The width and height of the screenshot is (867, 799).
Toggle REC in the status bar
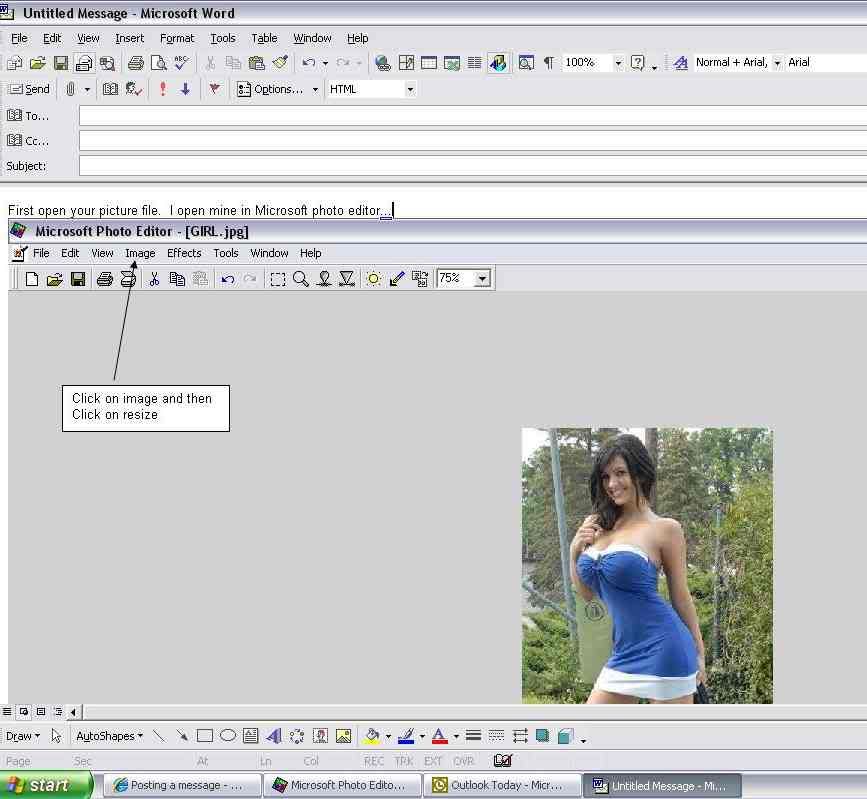[x=374, y=761]
